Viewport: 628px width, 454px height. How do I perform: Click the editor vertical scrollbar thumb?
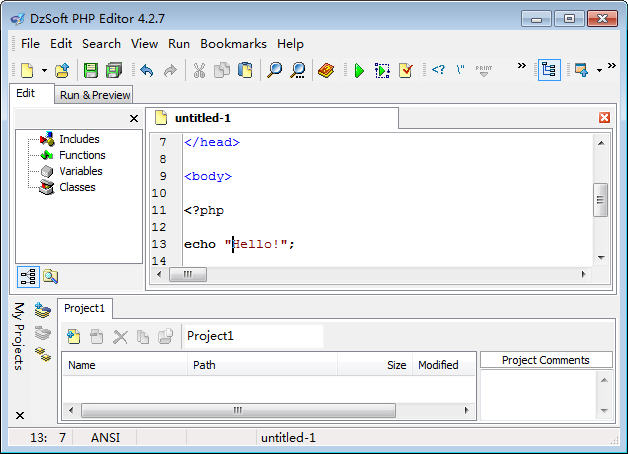pos(600,200)
